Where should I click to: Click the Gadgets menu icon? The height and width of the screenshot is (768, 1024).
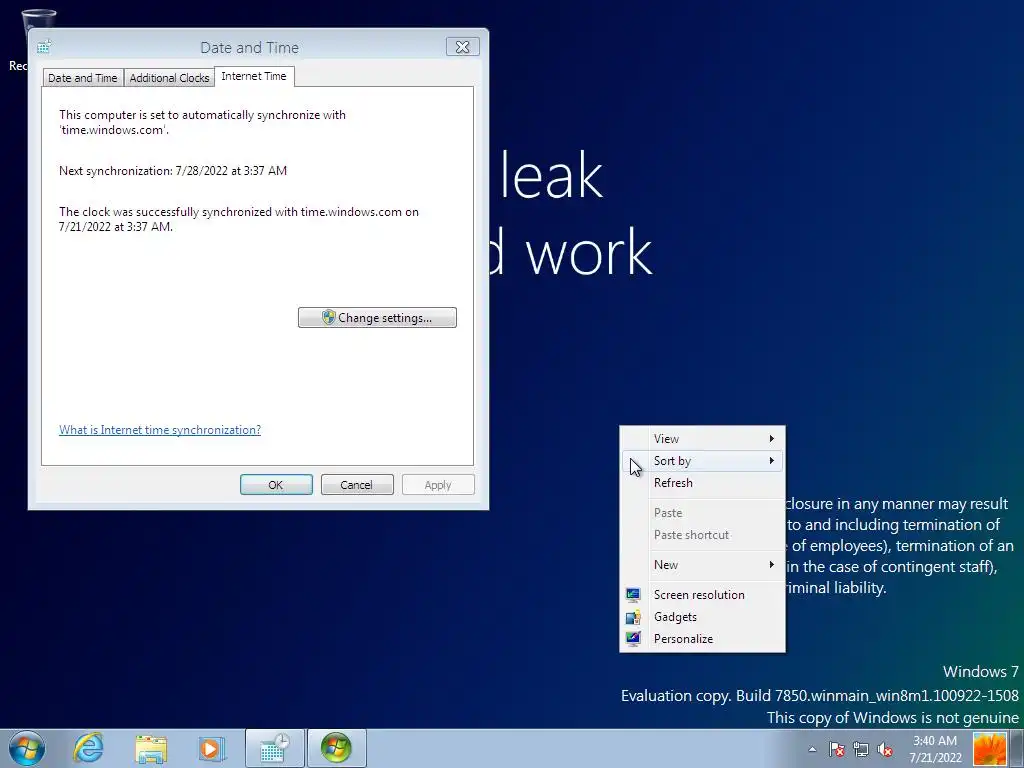pos(633,617)
